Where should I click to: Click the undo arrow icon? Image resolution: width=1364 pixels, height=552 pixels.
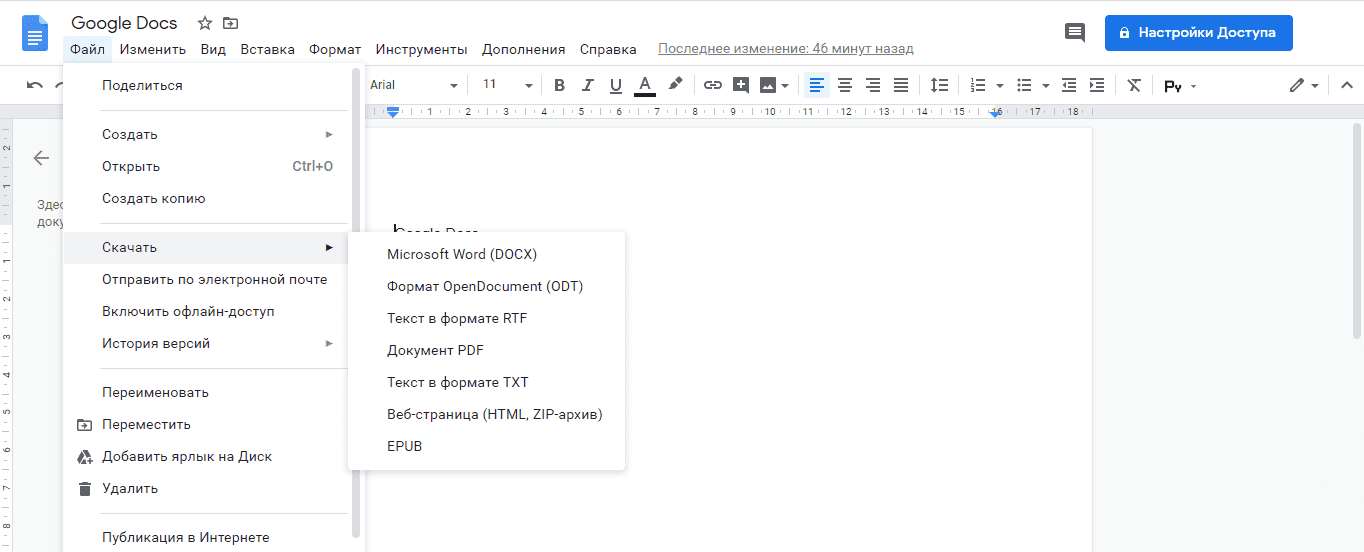tap(35, 85)
